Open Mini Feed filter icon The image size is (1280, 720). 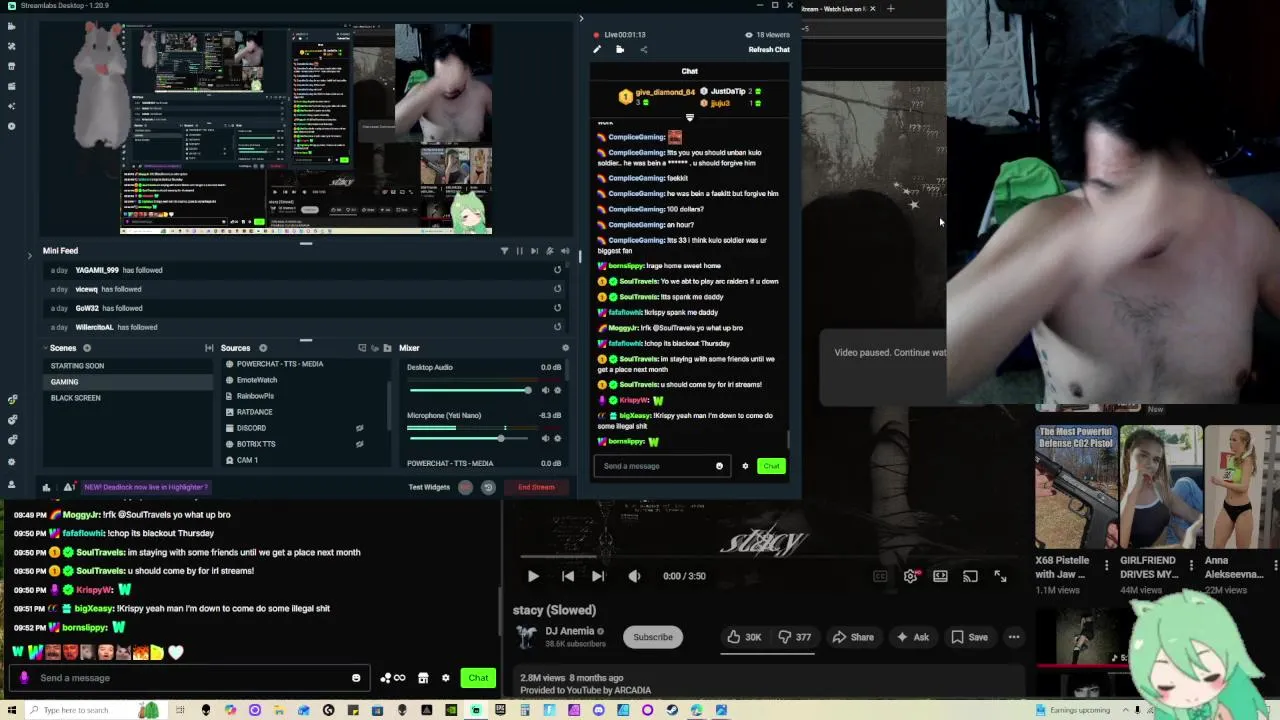[x=504, y=251]
